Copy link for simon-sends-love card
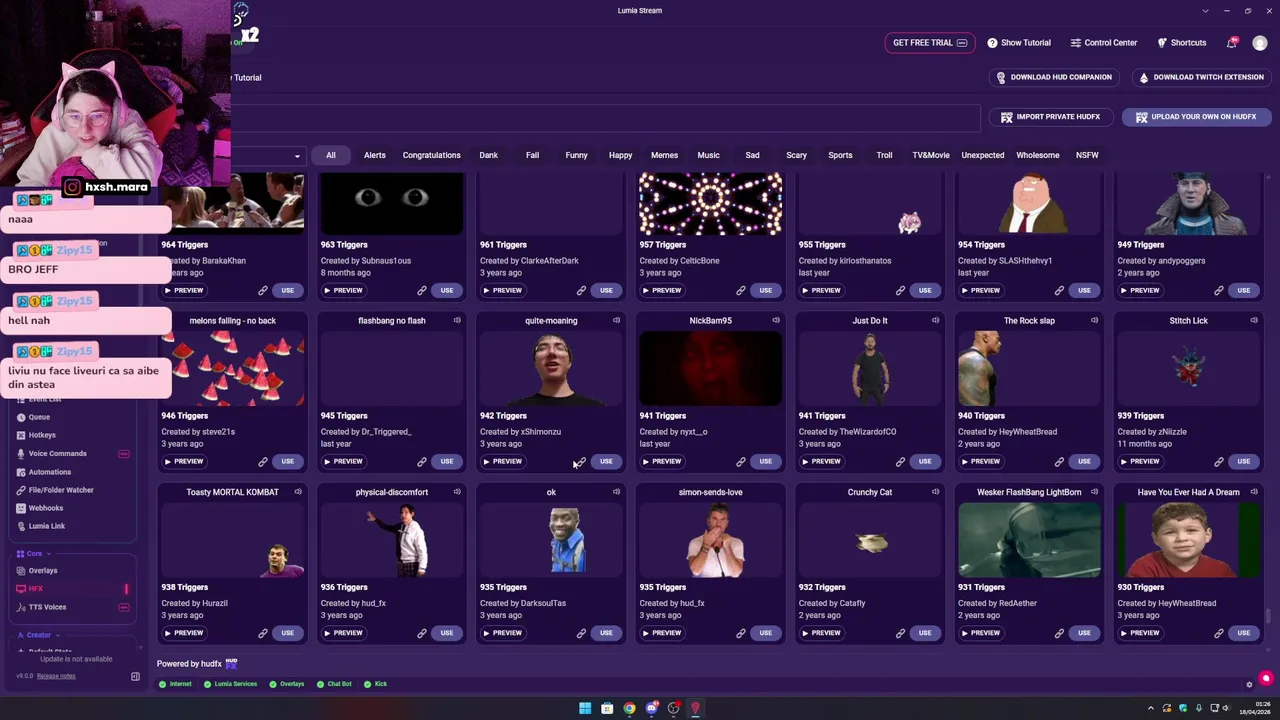This screenshot has width=1280, height=720. [x=741, y=633]
